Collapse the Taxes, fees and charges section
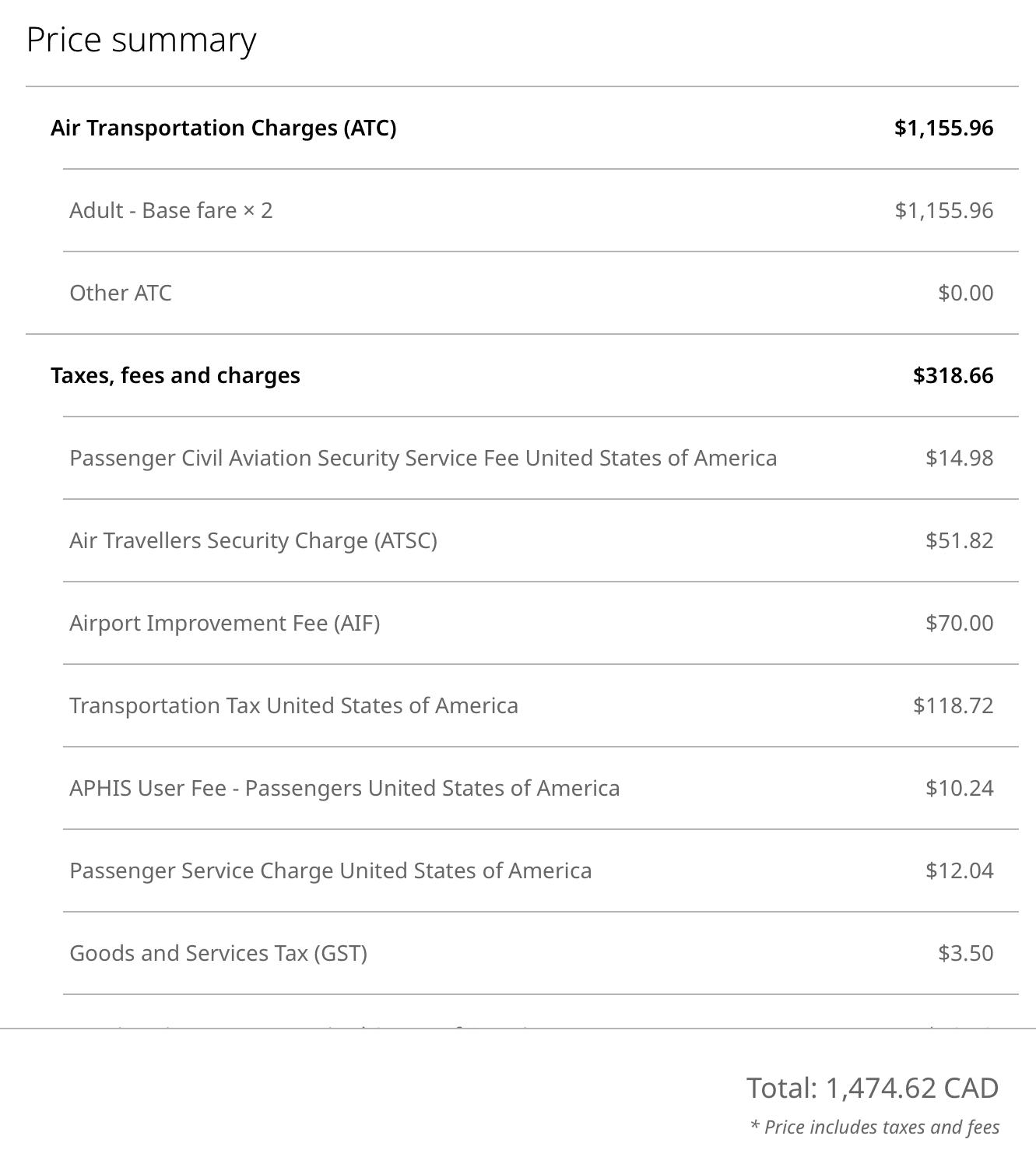Screen dimensions: 1036x1150 [175, 375]
